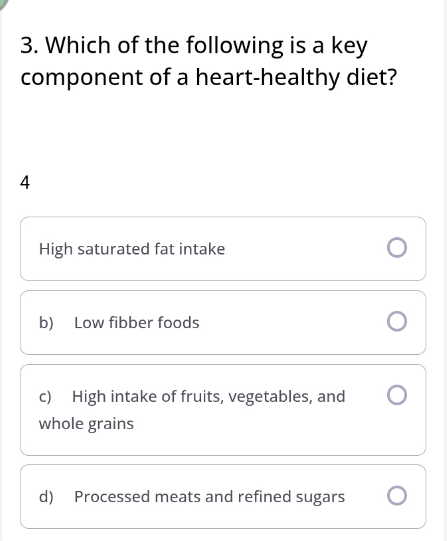Viewport: 447px width, 541px height.
Task: Click the 'Low fibber foods' answer text
Action: point(137,323)
